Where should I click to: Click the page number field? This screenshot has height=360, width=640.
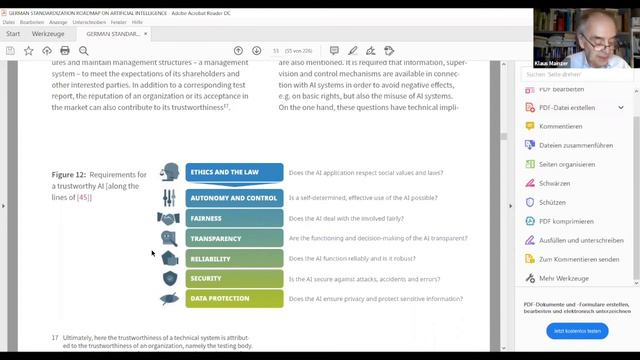[x=276, y=51]
